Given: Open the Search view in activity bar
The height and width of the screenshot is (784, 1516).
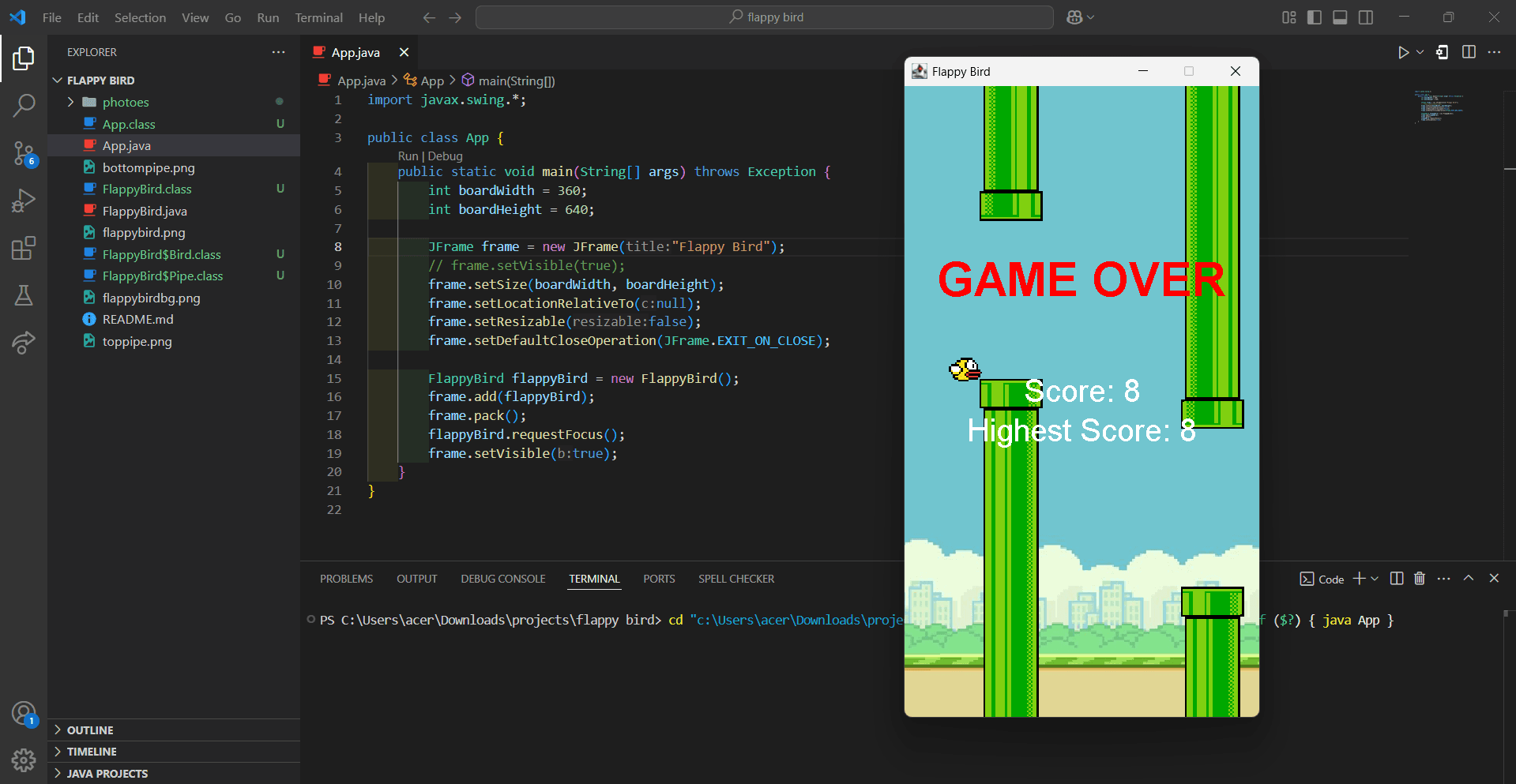Looking at the screenshot, I should pyautogui.click(x=24, y=105).
